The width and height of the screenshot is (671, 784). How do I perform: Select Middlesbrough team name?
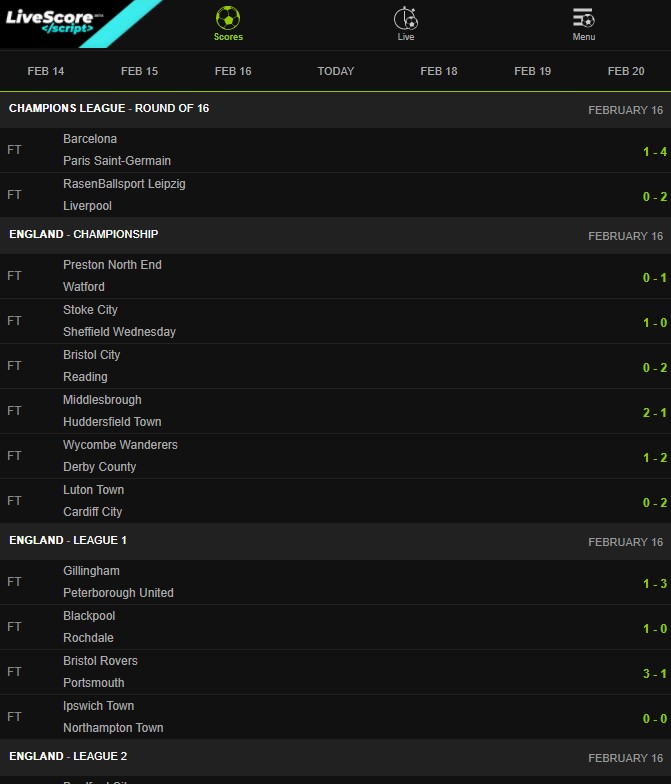(x=102, y=400)
